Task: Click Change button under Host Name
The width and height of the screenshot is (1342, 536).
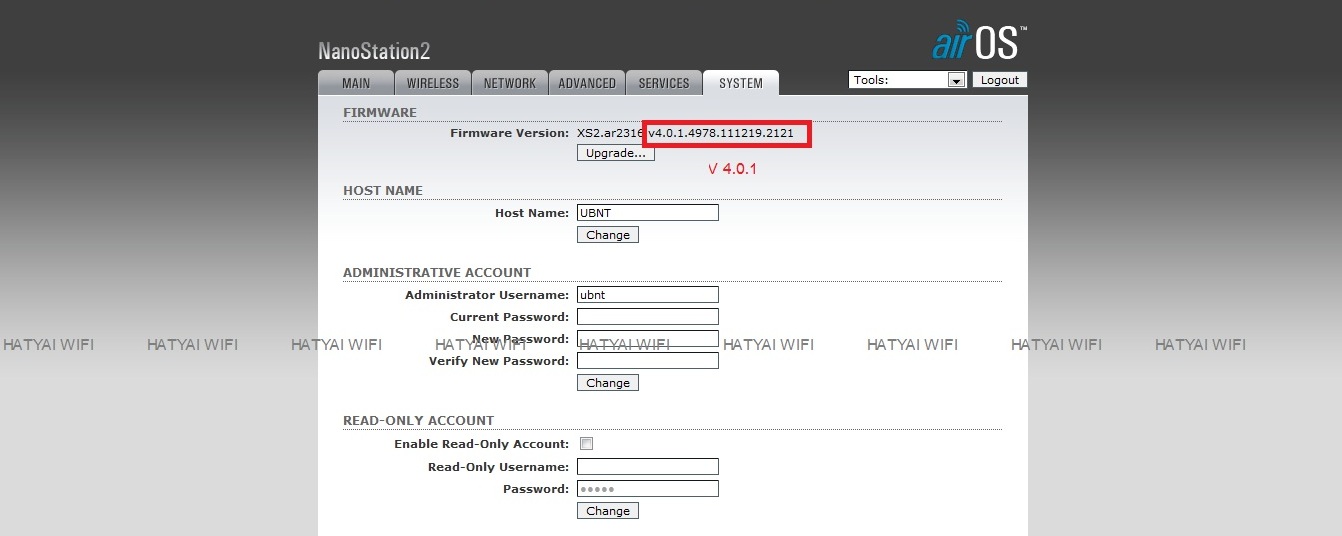Action: coord(608,235)
